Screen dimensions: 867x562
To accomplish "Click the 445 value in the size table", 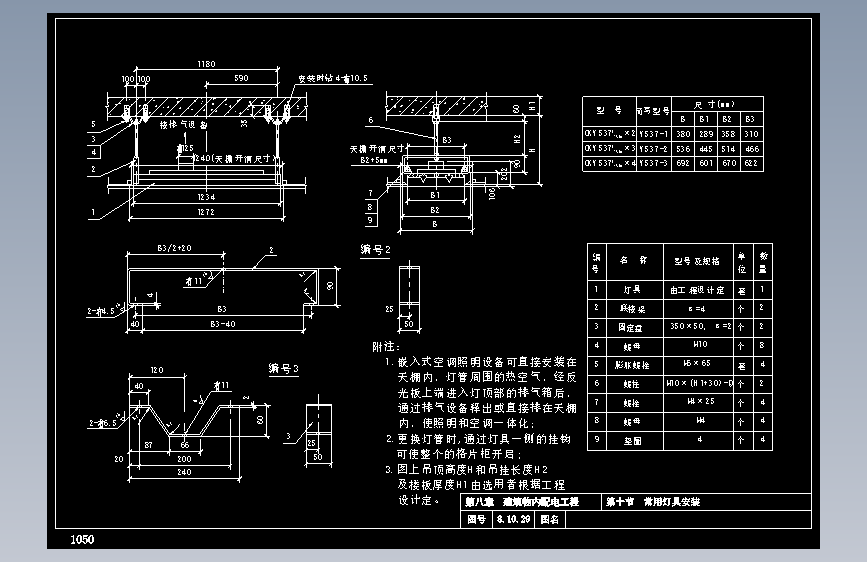I will [706, 149].
